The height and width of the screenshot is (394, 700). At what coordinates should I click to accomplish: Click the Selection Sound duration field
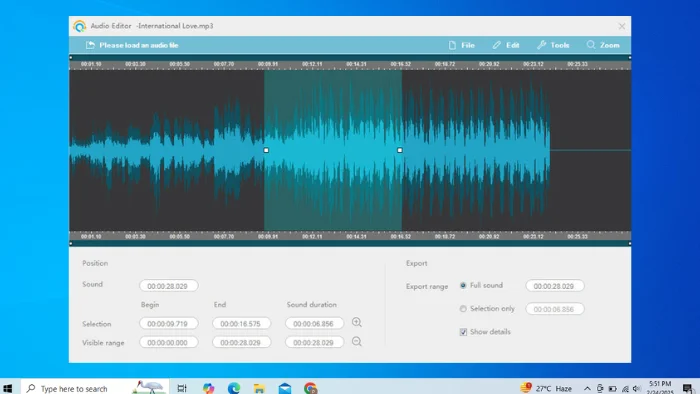[314, 323]
